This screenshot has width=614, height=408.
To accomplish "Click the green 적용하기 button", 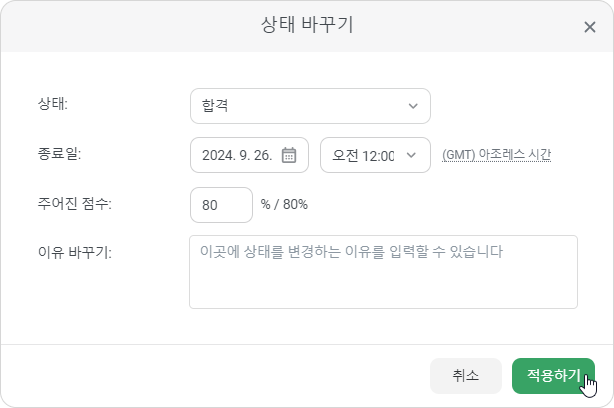I will (553, 376).
